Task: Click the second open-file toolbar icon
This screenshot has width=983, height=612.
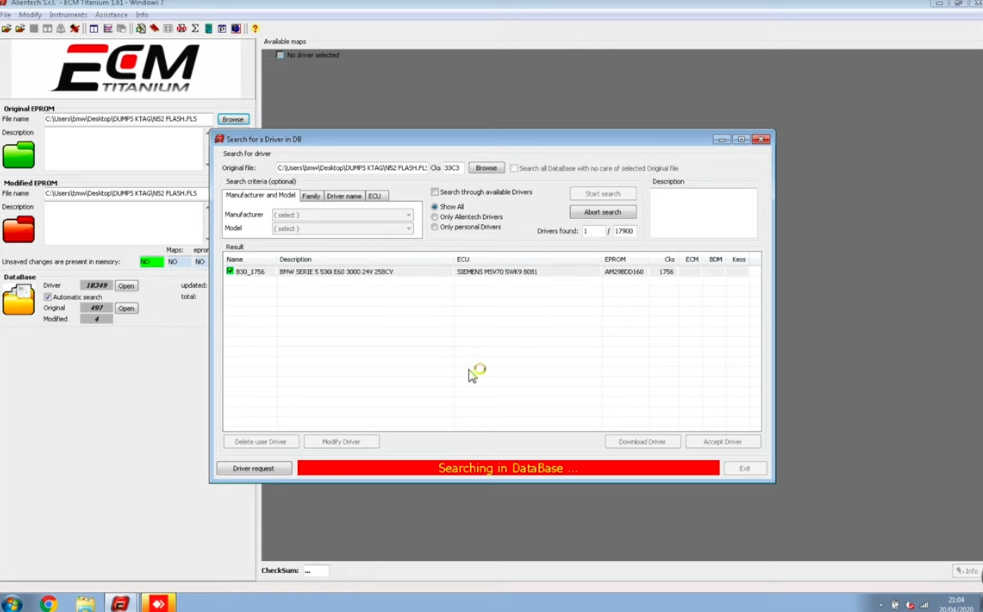Action: coord(20,29)
